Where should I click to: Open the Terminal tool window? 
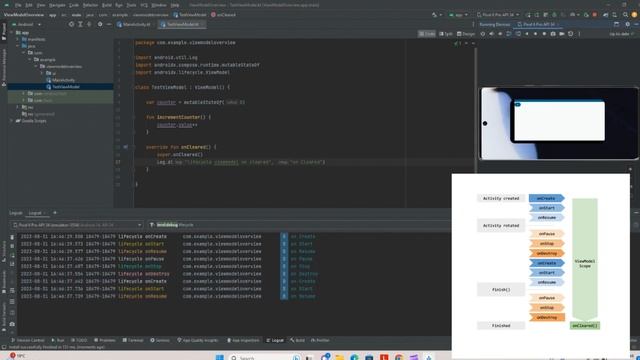point(133,340)
